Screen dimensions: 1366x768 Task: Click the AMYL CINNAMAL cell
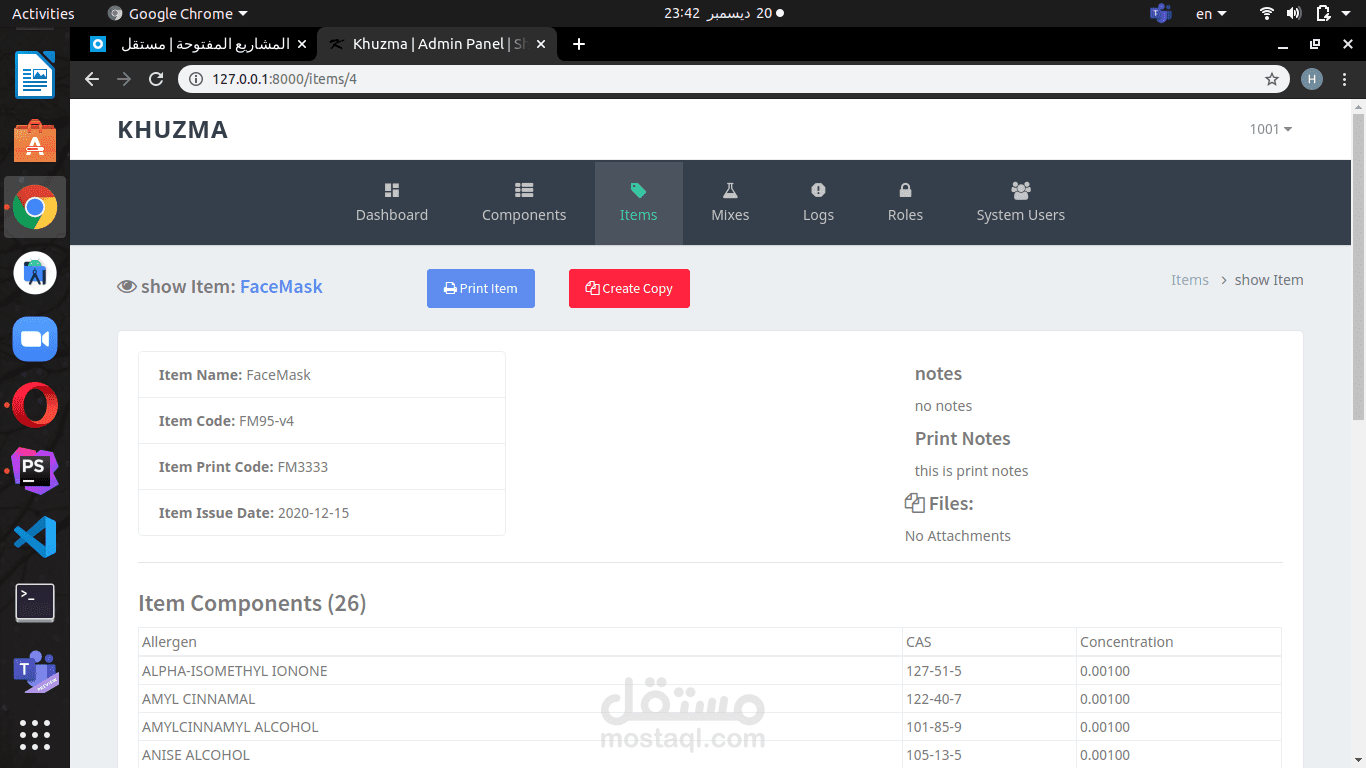(520, 699)
